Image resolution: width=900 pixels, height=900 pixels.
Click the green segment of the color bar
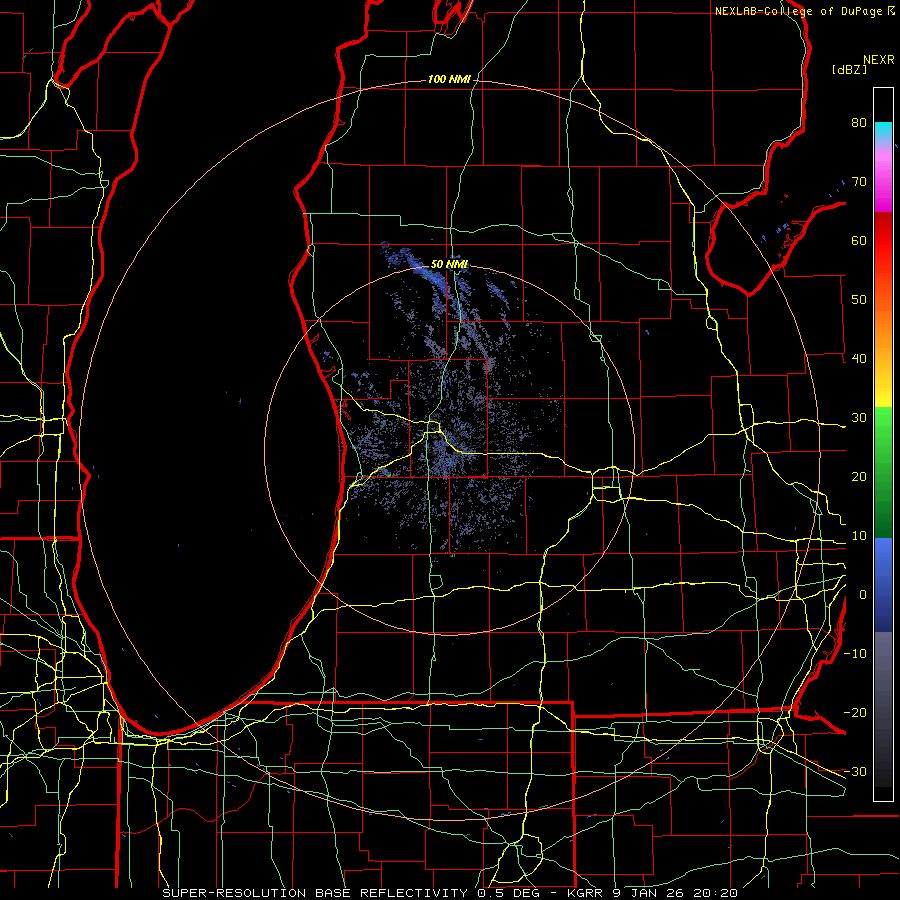883,472
